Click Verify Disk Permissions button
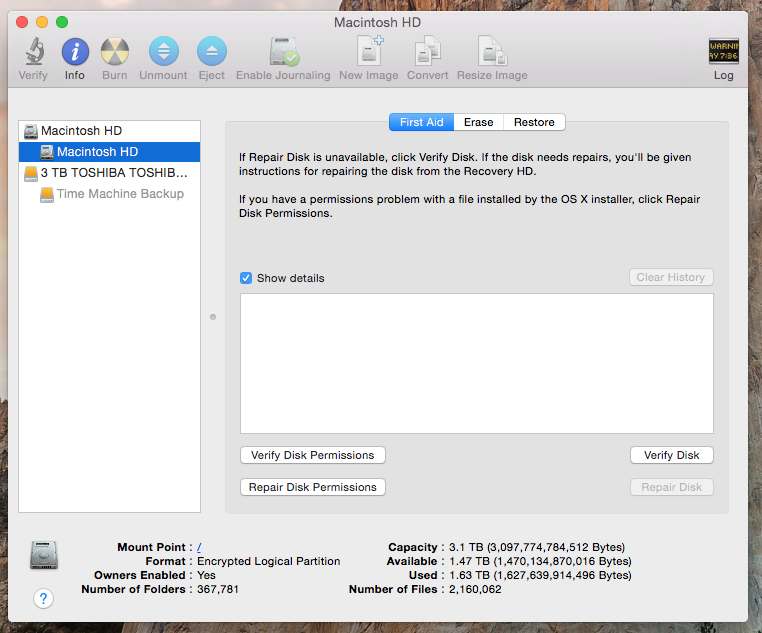This screenshot has height=633, width=762. pyautogui.click(x=312, y=455)
